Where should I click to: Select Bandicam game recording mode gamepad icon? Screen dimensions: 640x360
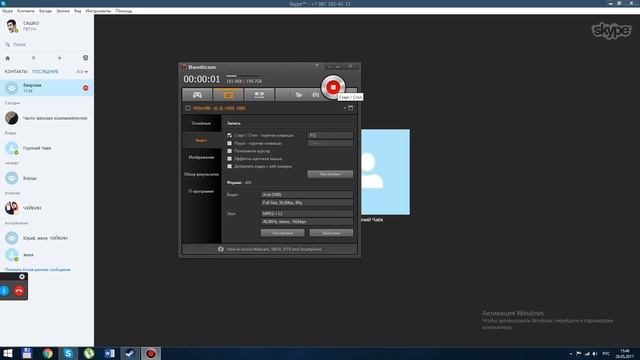(x=197, y=95)
